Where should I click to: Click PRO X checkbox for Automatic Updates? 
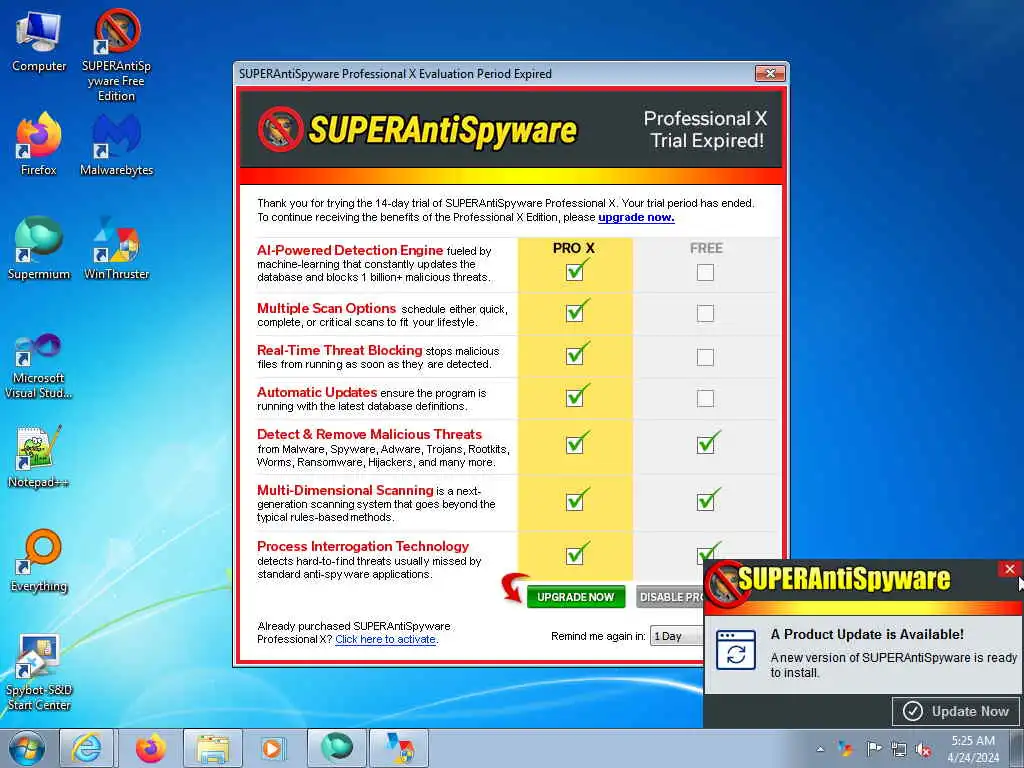pos(575,396)
